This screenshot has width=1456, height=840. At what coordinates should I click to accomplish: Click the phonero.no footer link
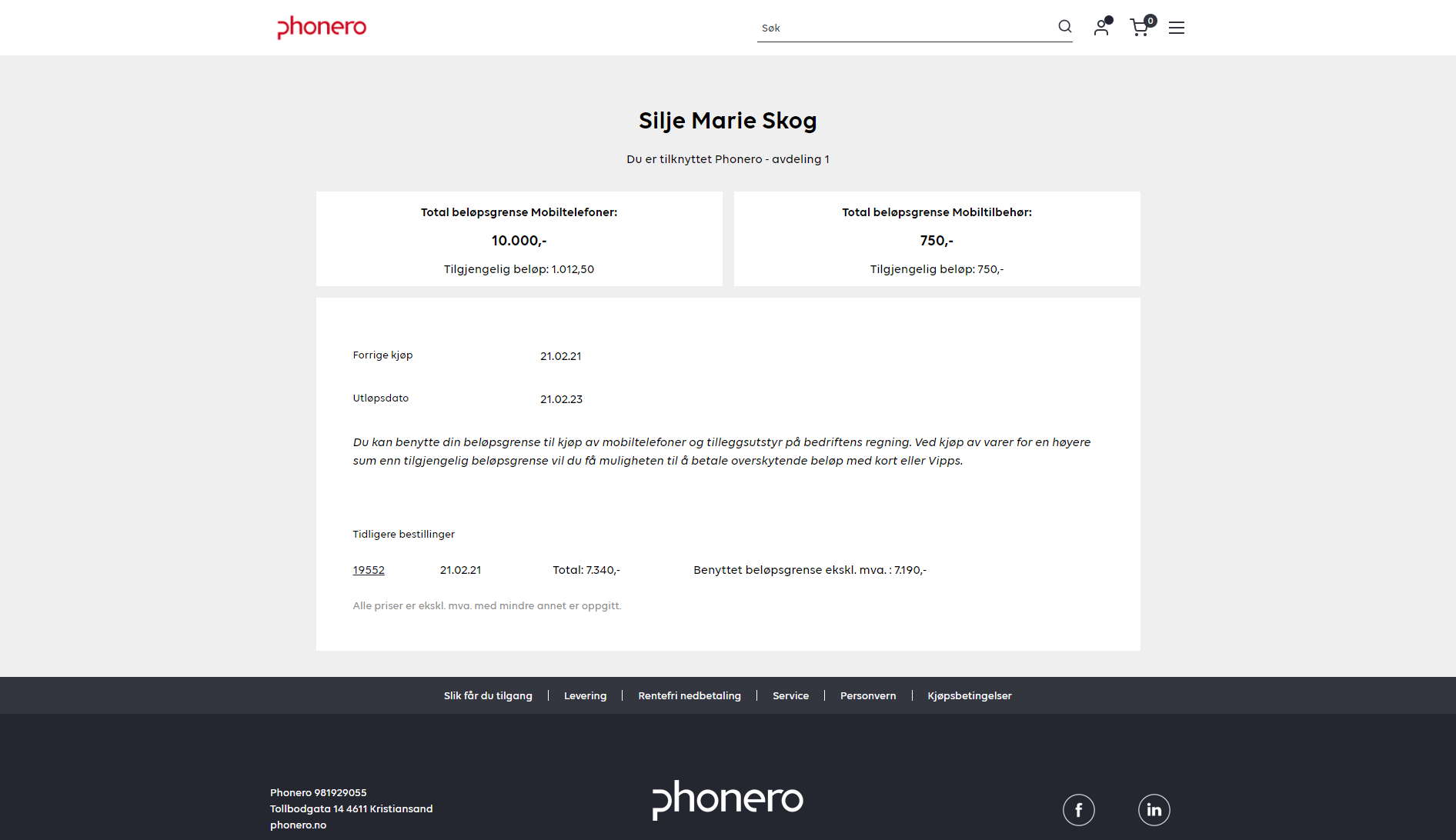click(298, 825)
